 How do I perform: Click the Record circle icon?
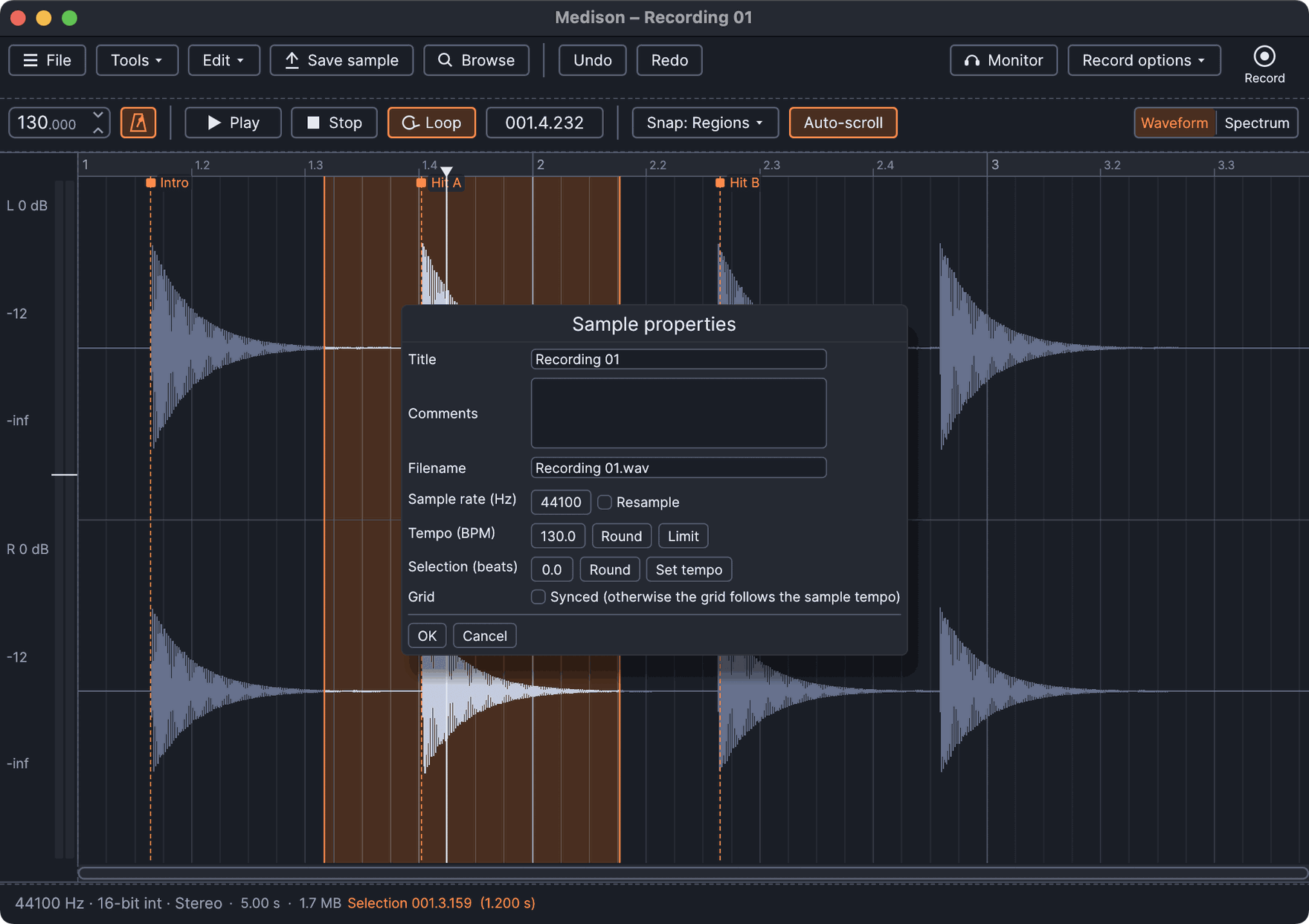1264,56
